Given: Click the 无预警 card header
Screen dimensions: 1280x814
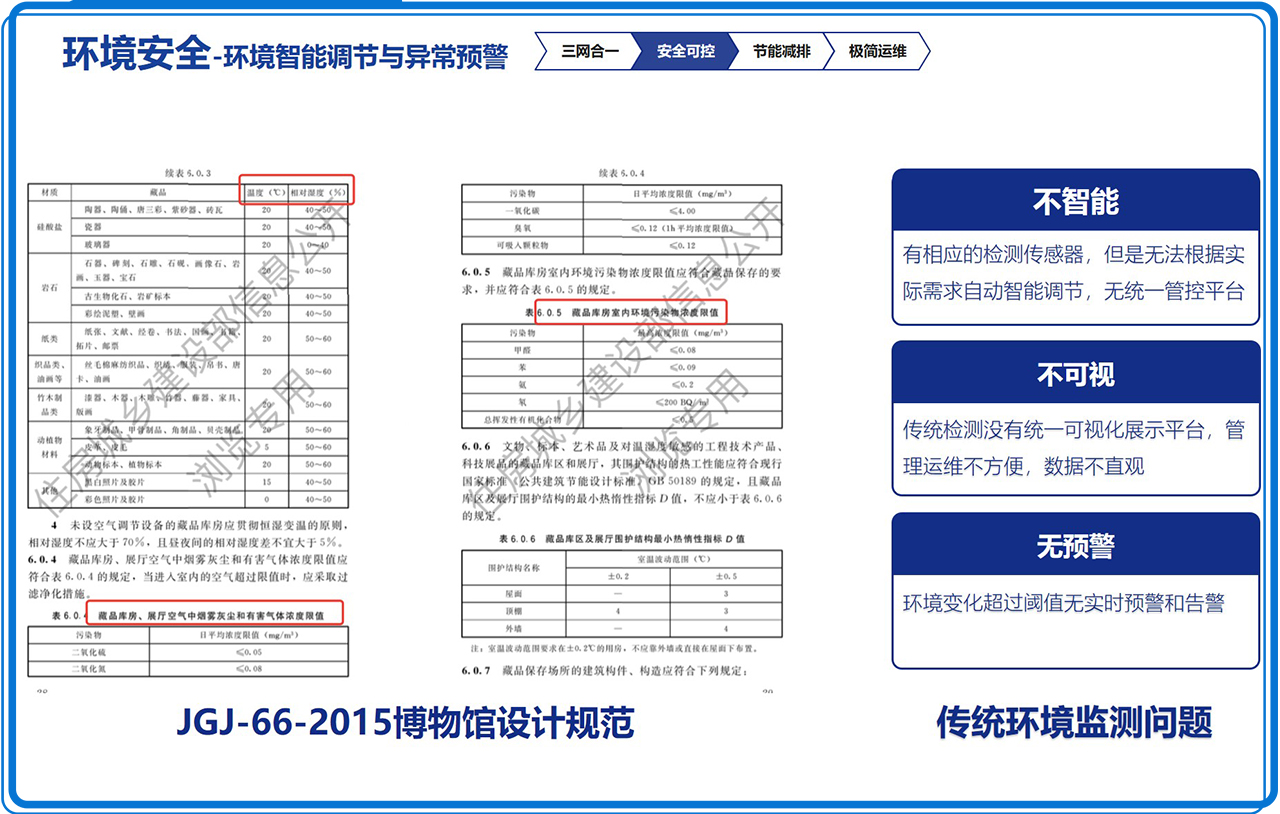Looking at the screenshot, I should click(x=1075, y=546).
